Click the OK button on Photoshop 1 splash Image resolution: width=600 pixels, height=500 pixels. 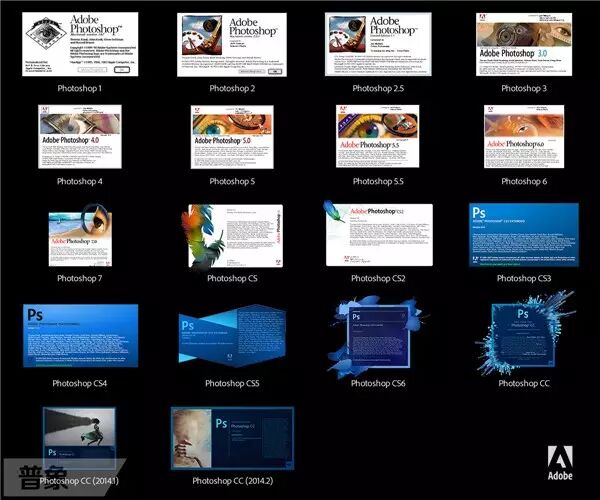pyautogui.click(x=122, y=70)
